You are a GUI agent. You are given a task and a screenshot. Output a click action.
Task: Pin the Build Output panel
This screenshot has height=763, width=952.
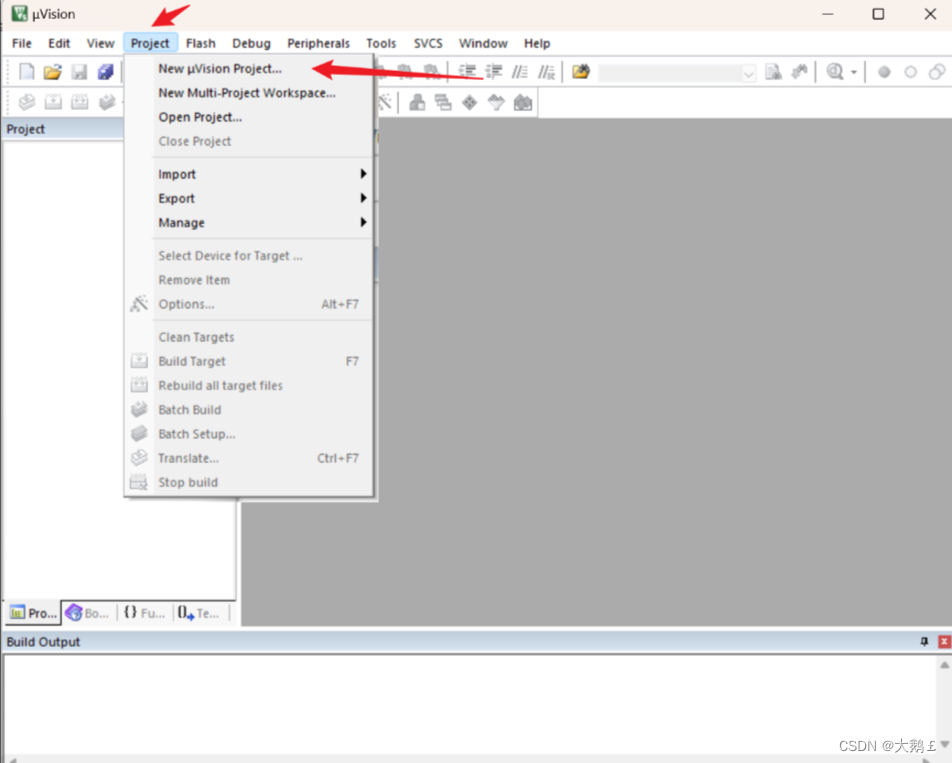[924, 642]
